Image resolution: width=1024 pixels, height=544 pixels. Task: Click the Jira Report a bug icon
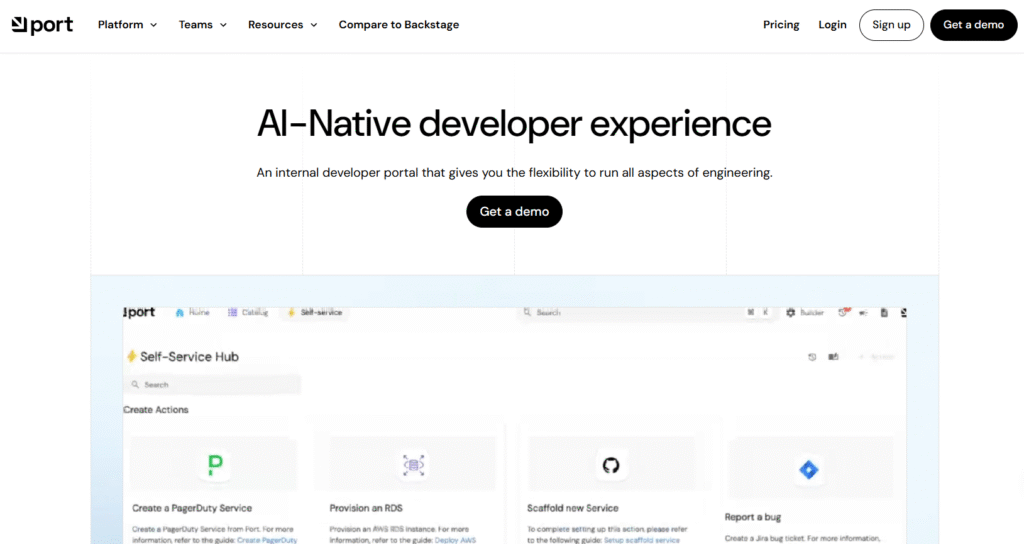pos(809,470)
